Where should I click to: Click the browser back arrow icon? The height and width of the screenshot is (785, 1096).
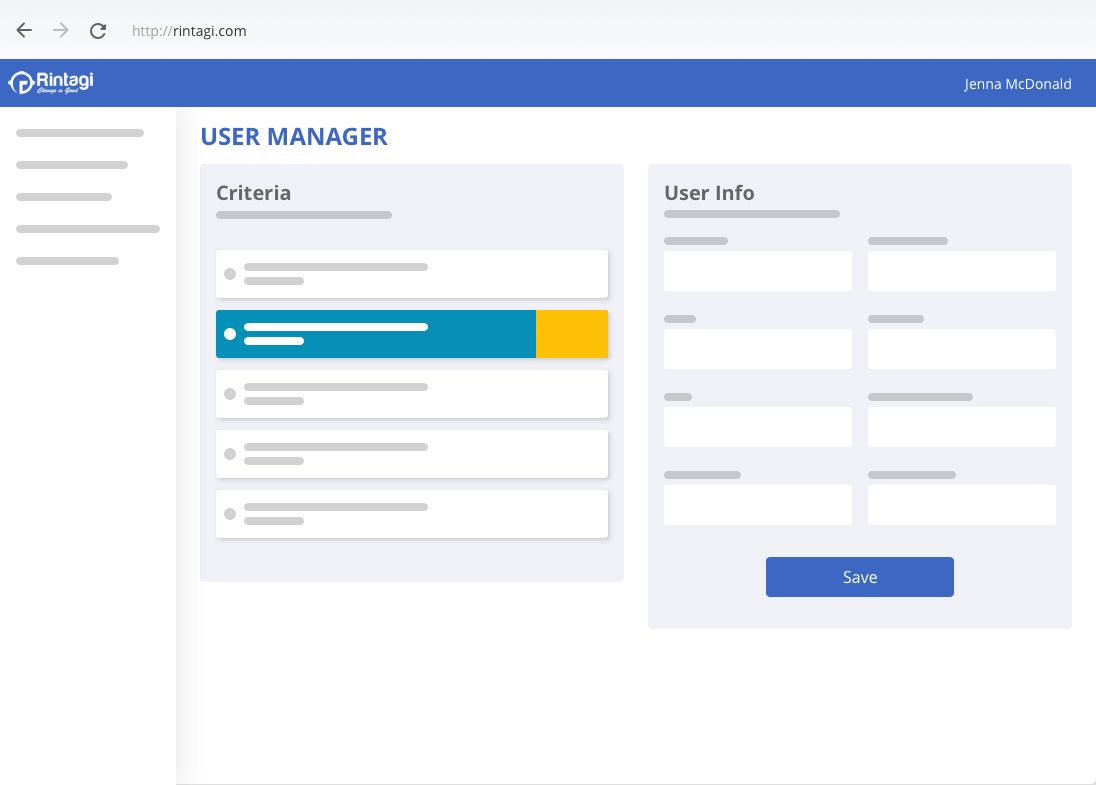23,30
